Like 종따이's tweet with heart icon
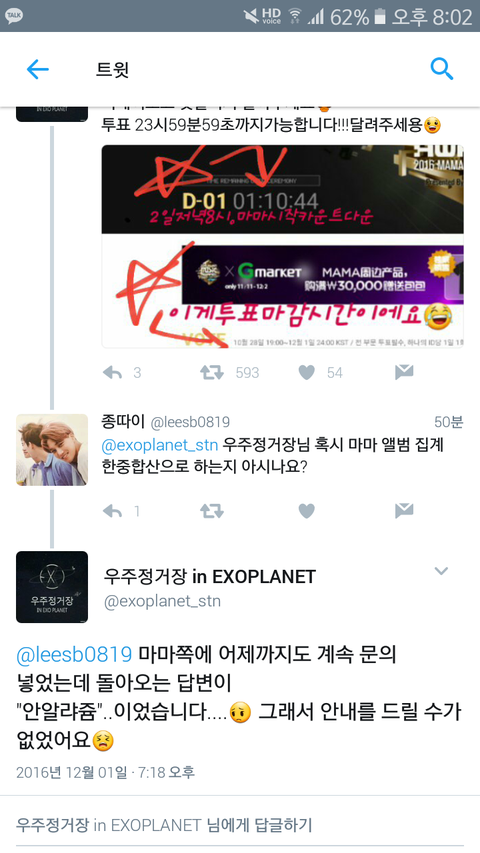The height and width of the screenshot is (853, 480). click(x=307, y=511)
